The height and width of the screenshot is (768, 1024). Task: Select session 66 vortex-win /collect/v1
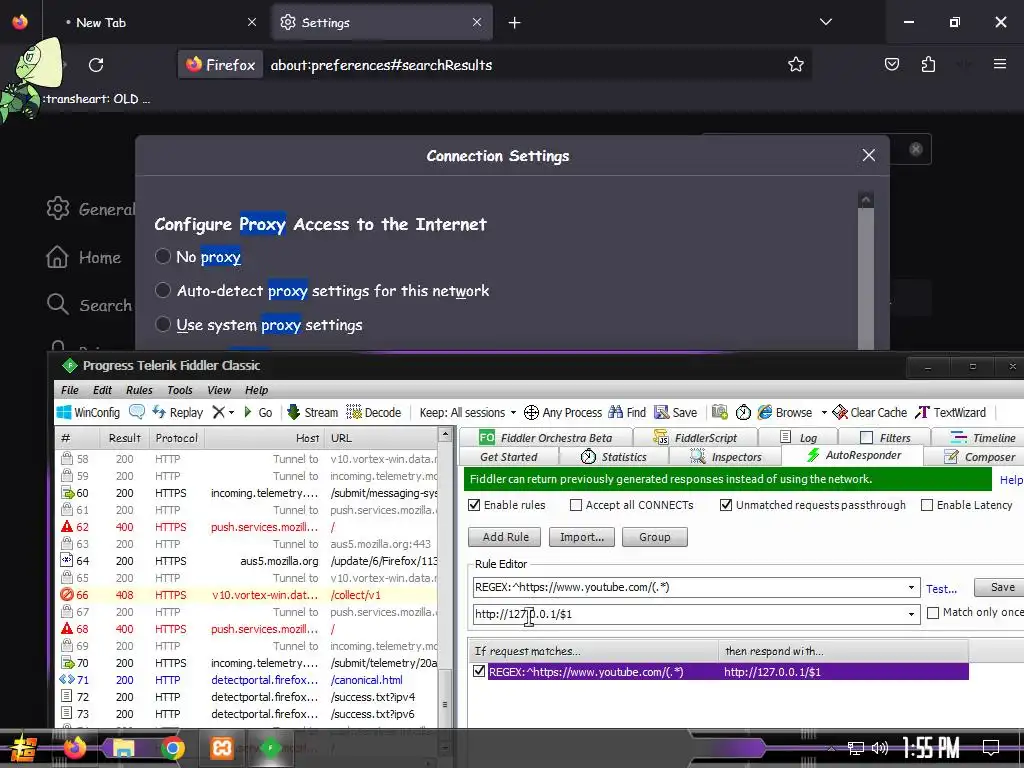point(247,595)
